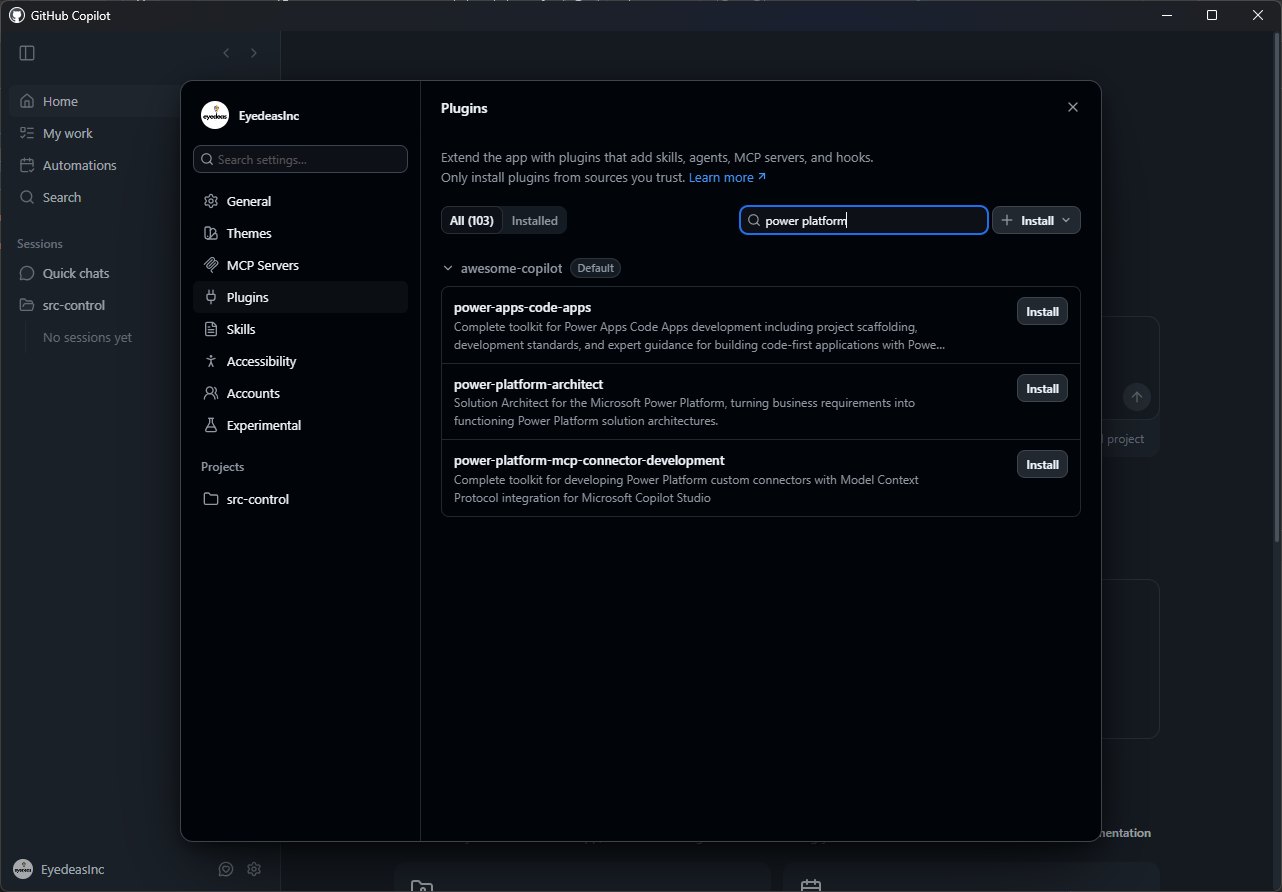Open power-platform-mcp-connector-development plugin title

(589, 460)
